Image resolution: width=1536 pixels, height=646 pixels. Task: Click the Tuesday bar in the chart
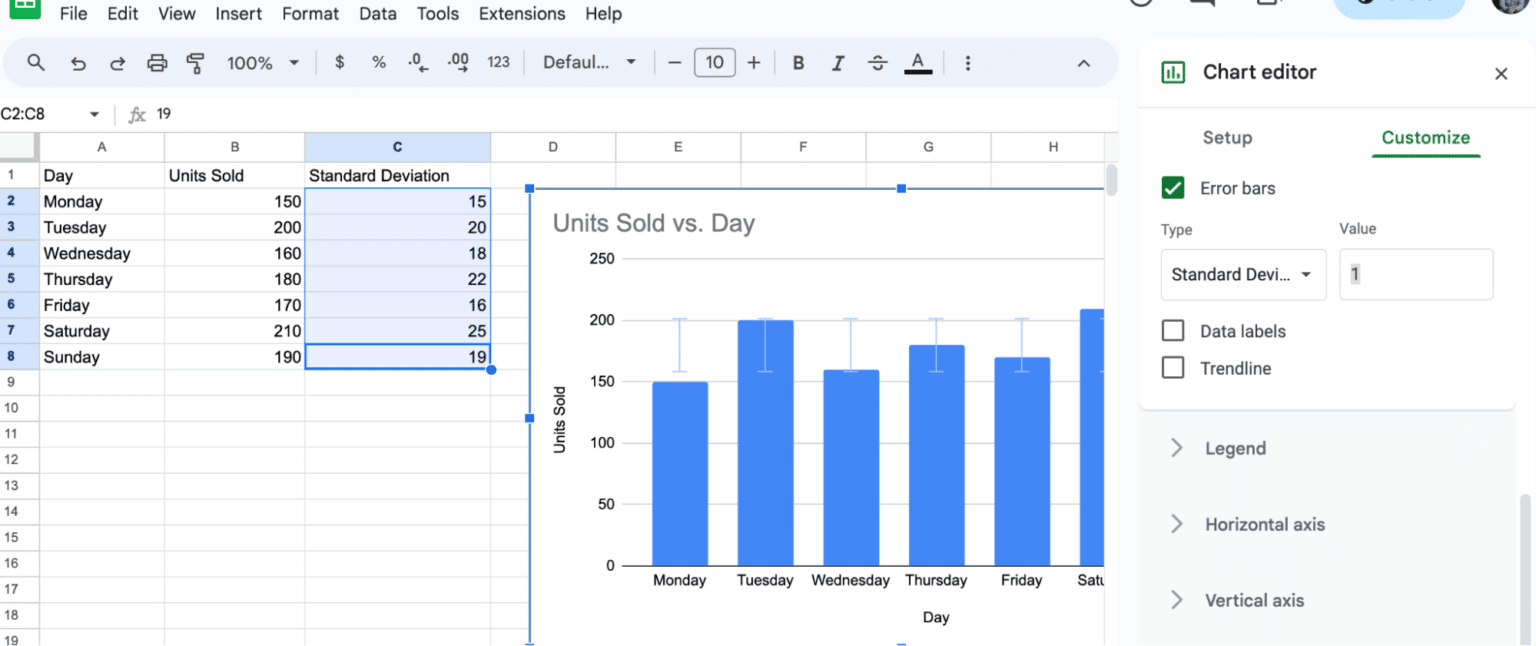765,443
